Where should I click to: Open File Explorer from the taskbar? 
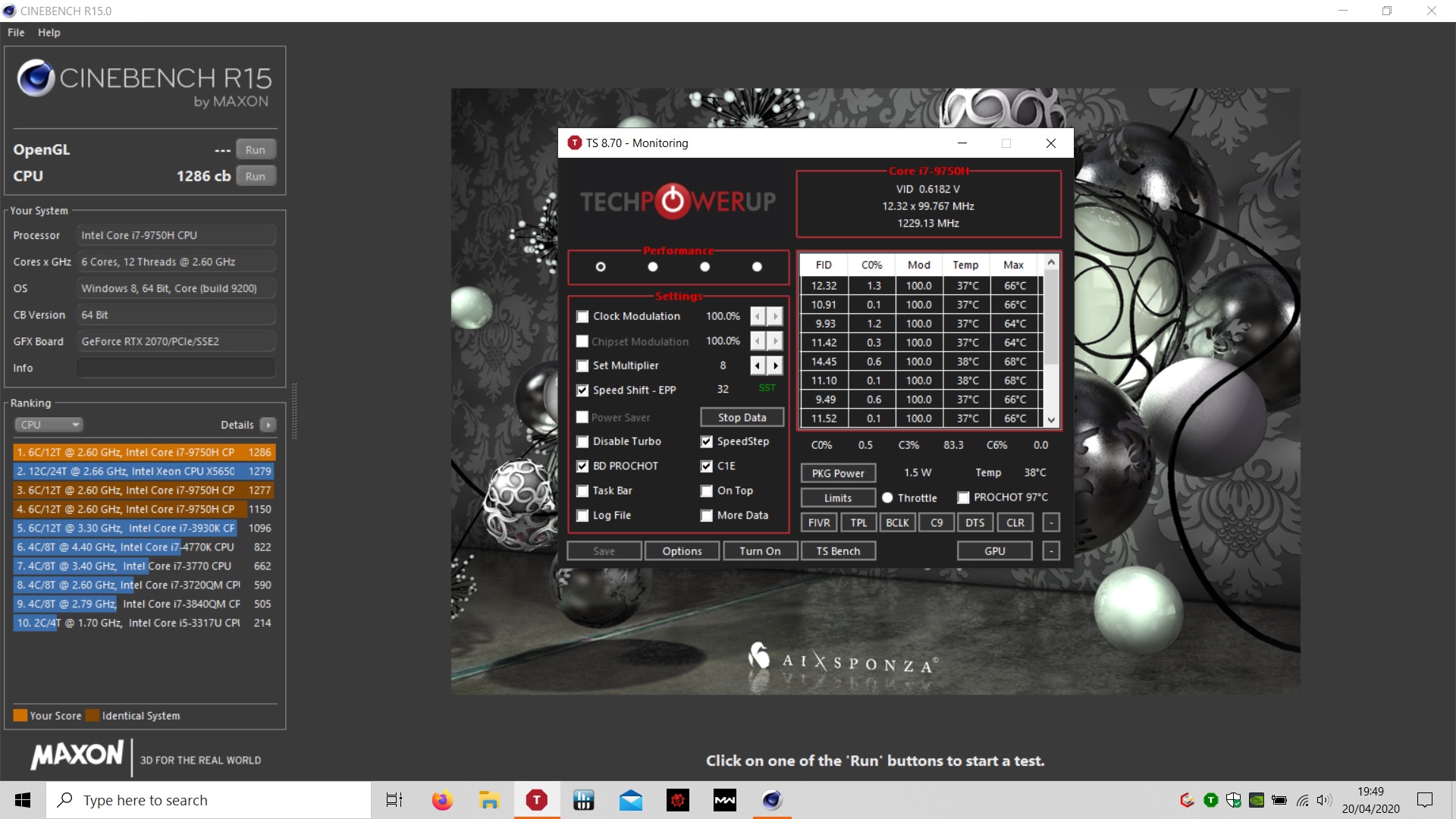point(489,800)
